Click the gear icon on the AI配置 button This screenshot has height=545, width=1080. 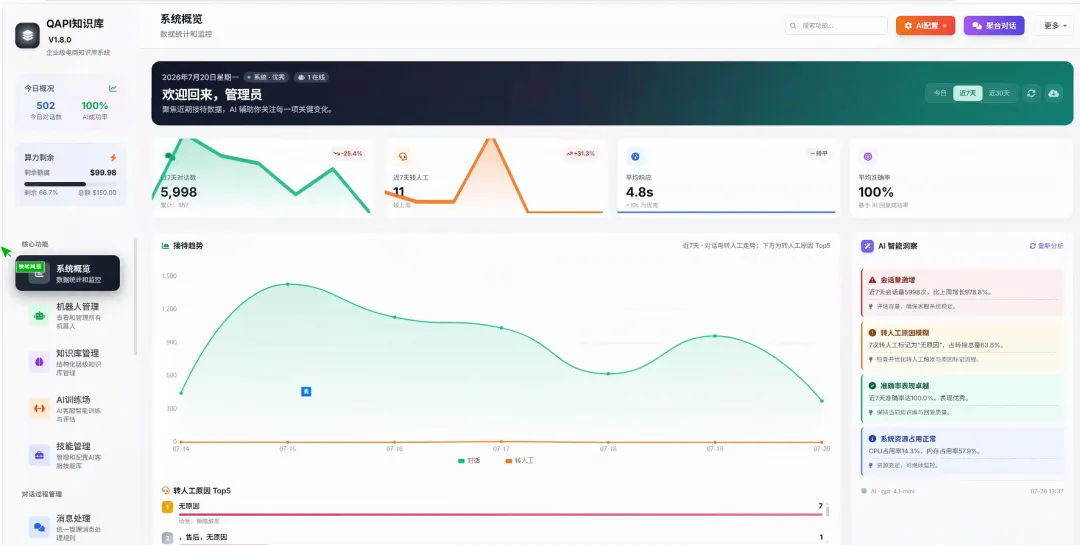[x=908, y=25]
